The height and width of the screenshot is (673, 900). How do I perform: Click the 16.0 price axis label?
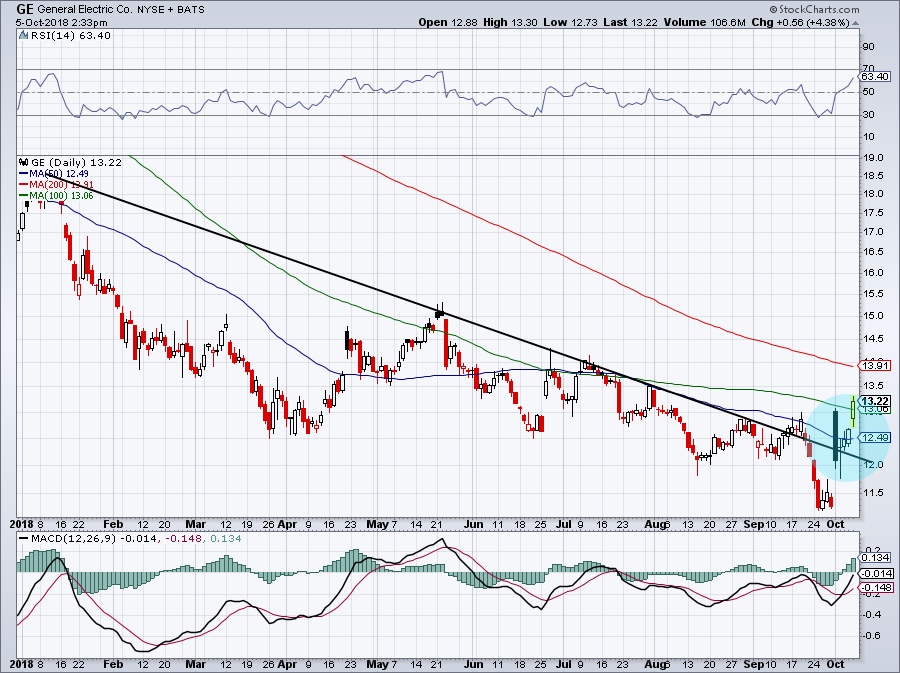(872, 273)
